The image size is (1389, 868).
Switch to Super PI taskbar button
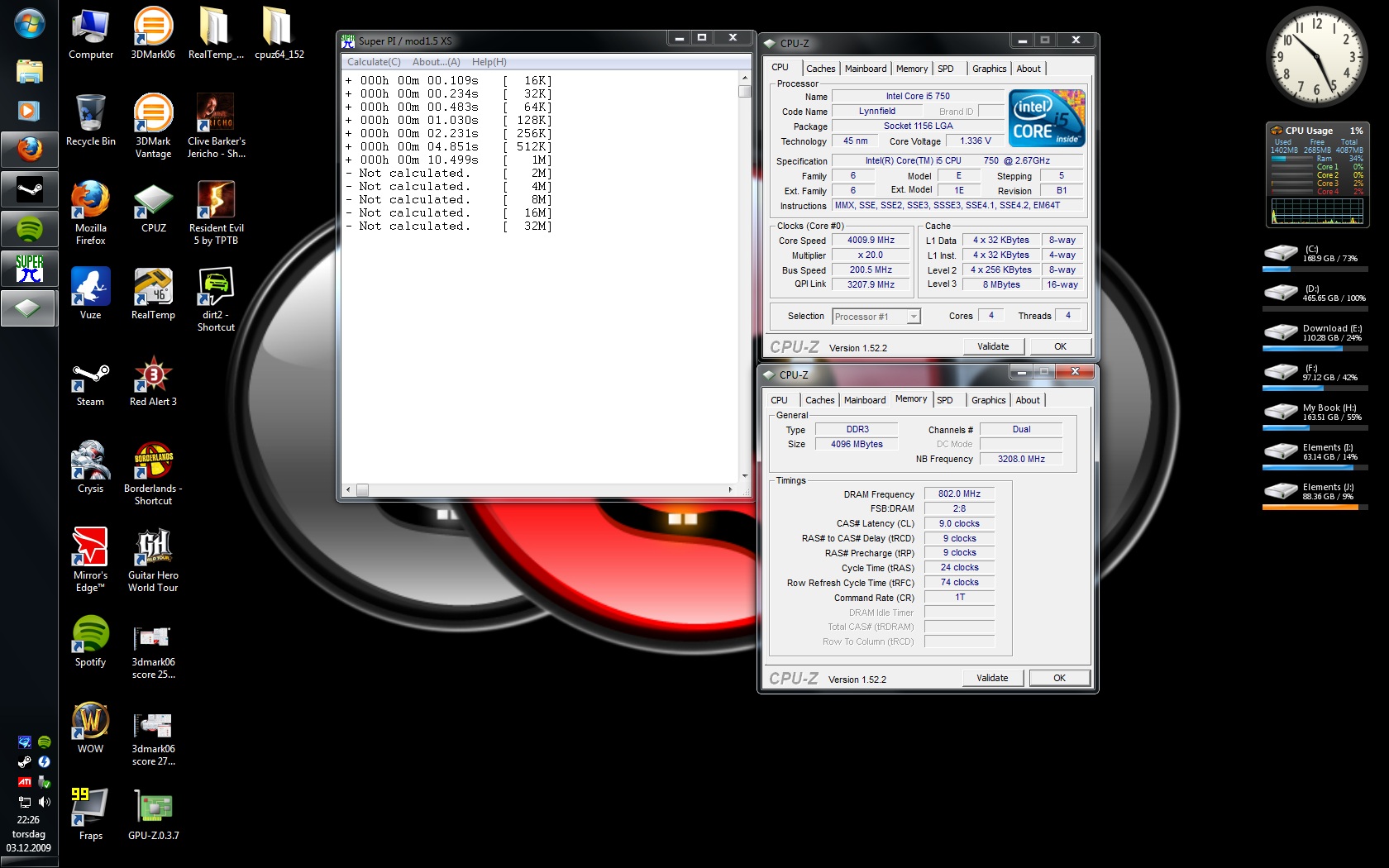click(x=29, y=269)
